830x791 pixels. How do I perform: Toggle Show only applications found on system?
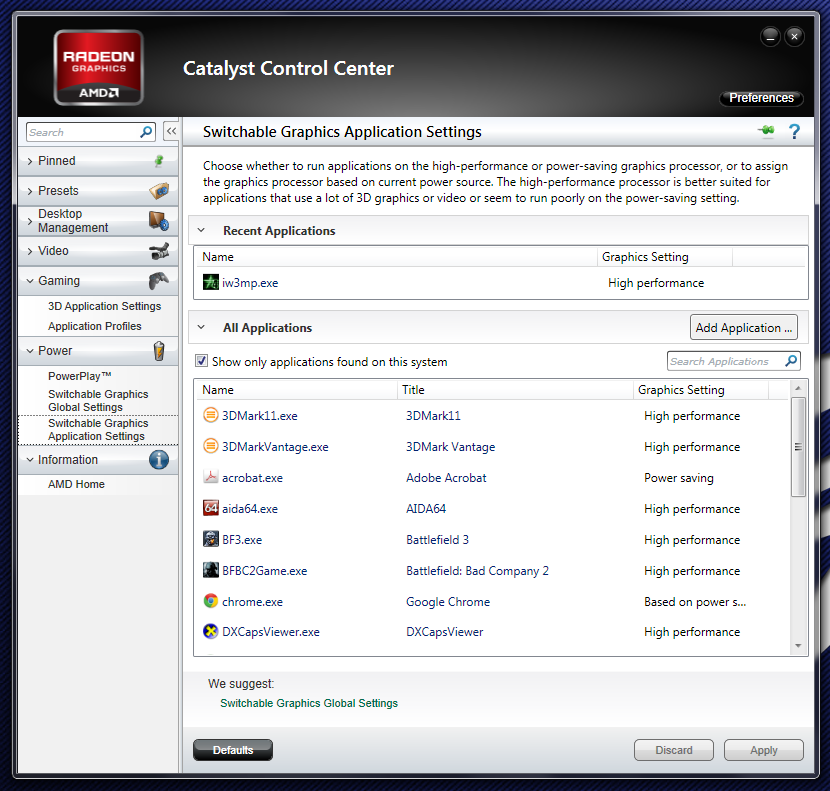(201, 361)
